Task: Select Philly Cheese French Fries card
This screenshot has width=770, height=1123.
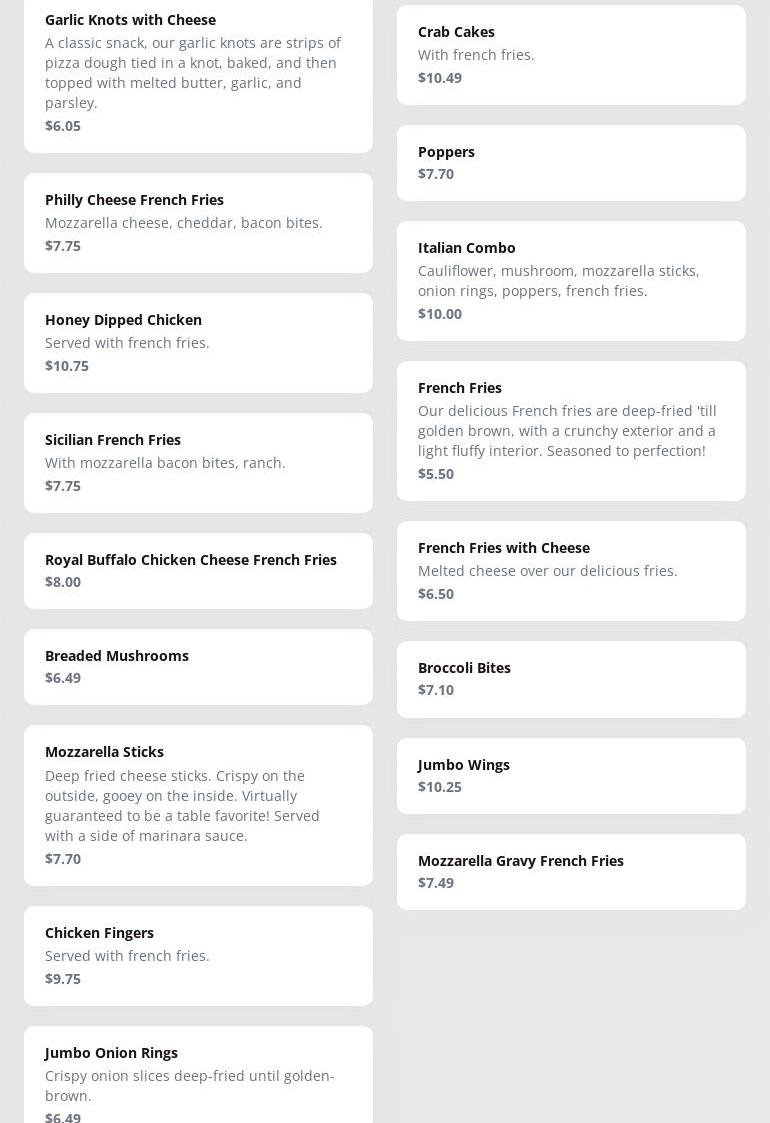Action: (198, 222)
